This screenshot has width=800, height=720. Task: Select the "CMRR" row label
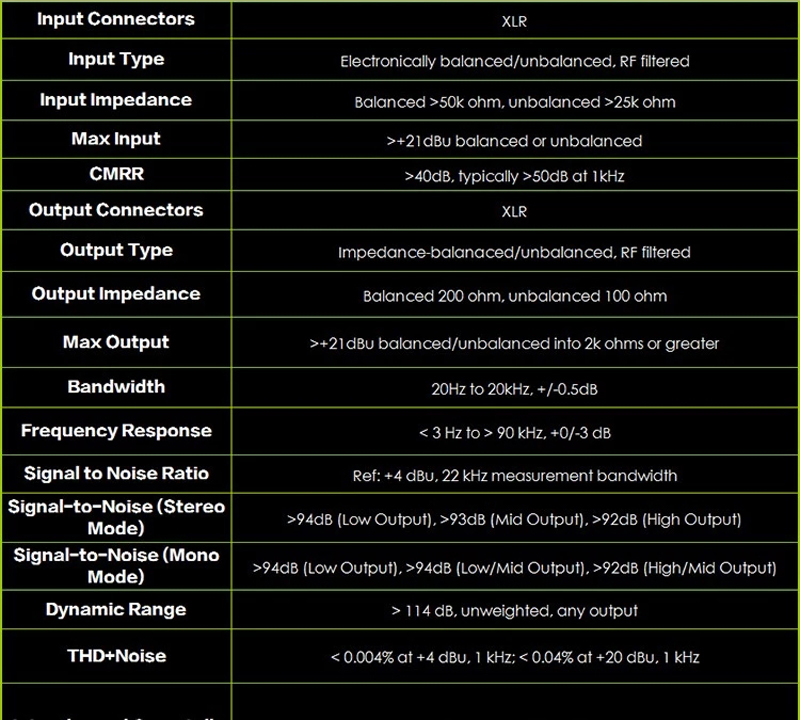(x=116, y=174)
